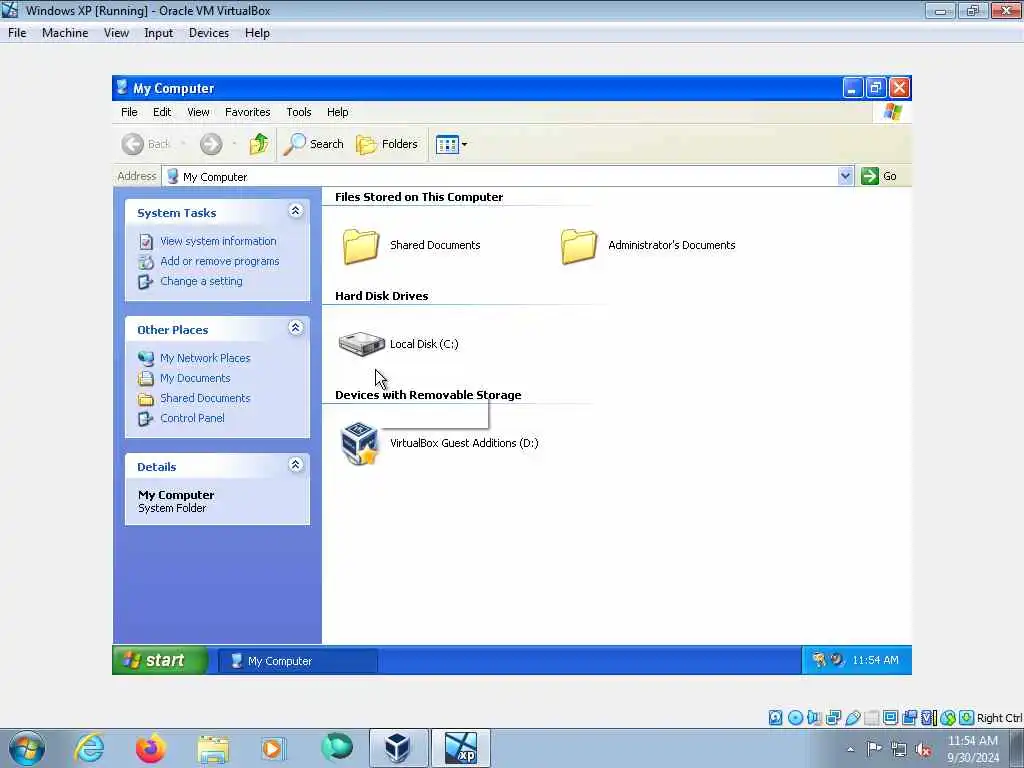The height and width of the screenshot is (768, 1024).
Task: Open Administrator's Documents folder icon
Action: [579, 246]
